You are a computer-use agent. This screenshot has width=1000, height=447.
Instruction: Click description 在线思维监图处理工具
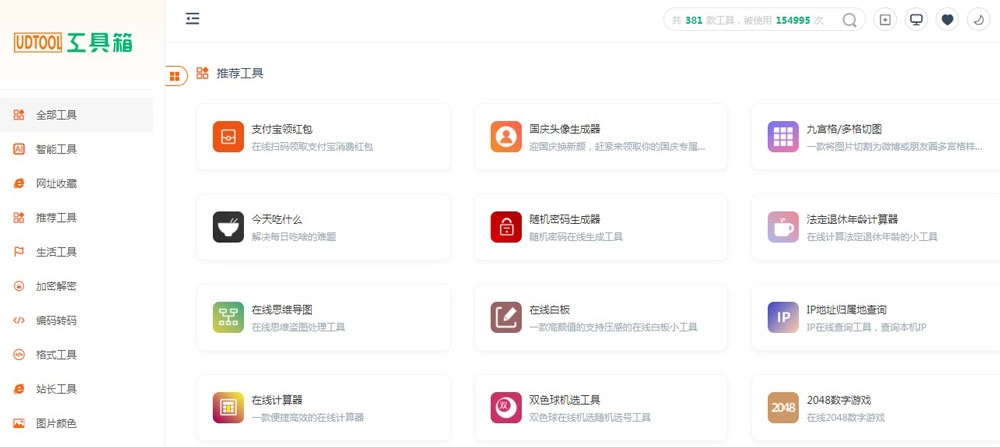[x=298, y=328]
